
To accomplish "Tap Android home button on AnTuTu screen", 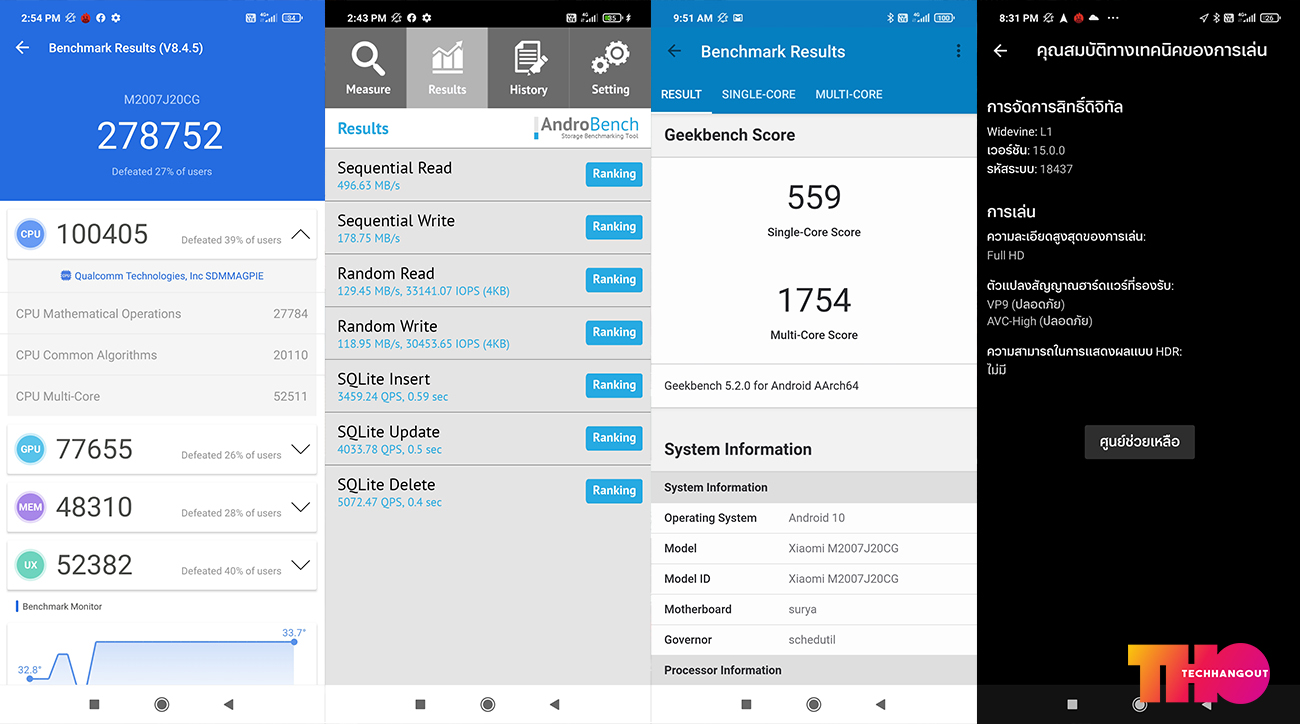I will click(162, 704).
